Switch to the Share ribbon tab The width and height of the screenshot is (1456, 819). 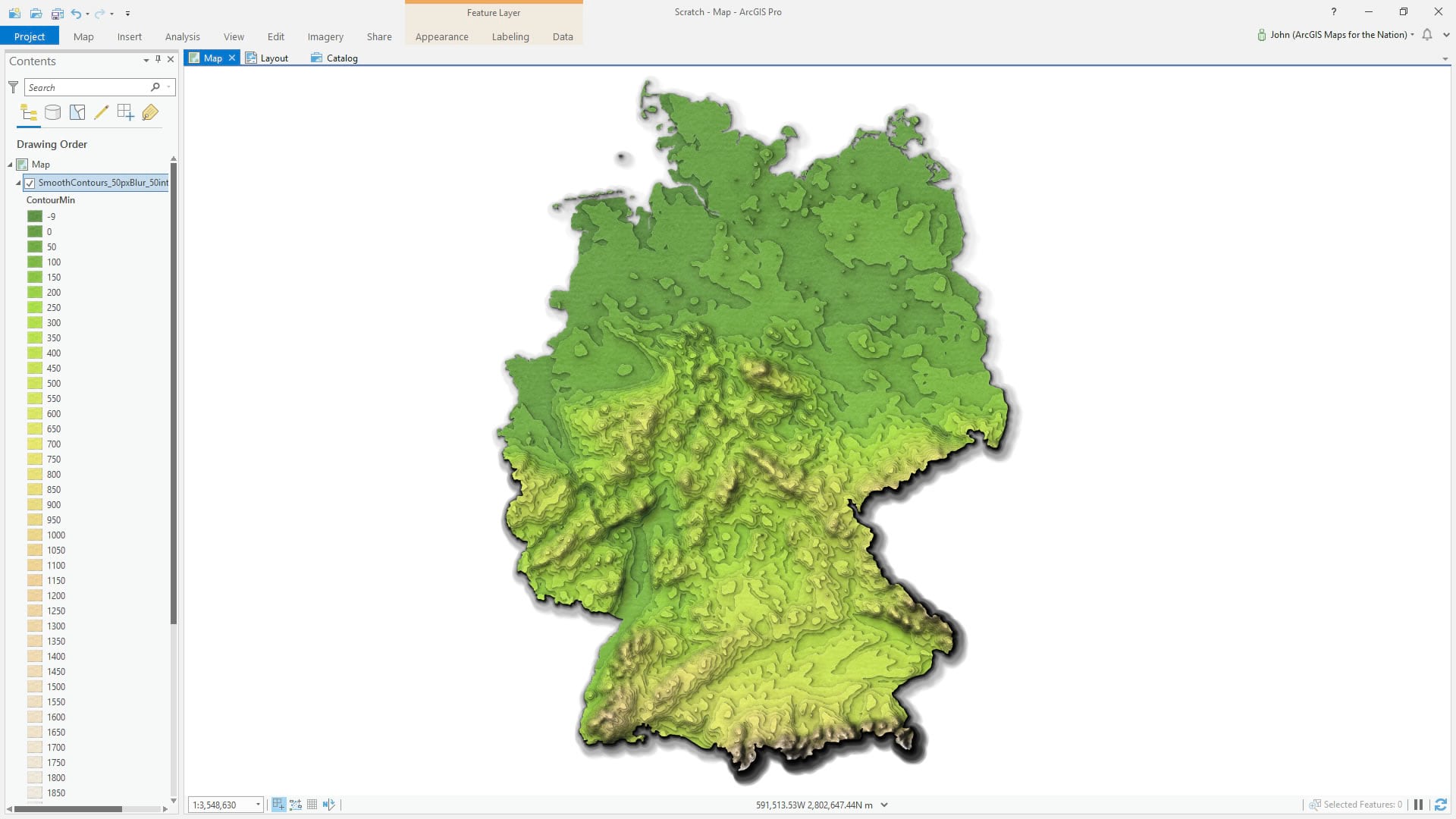coord(379,36)
